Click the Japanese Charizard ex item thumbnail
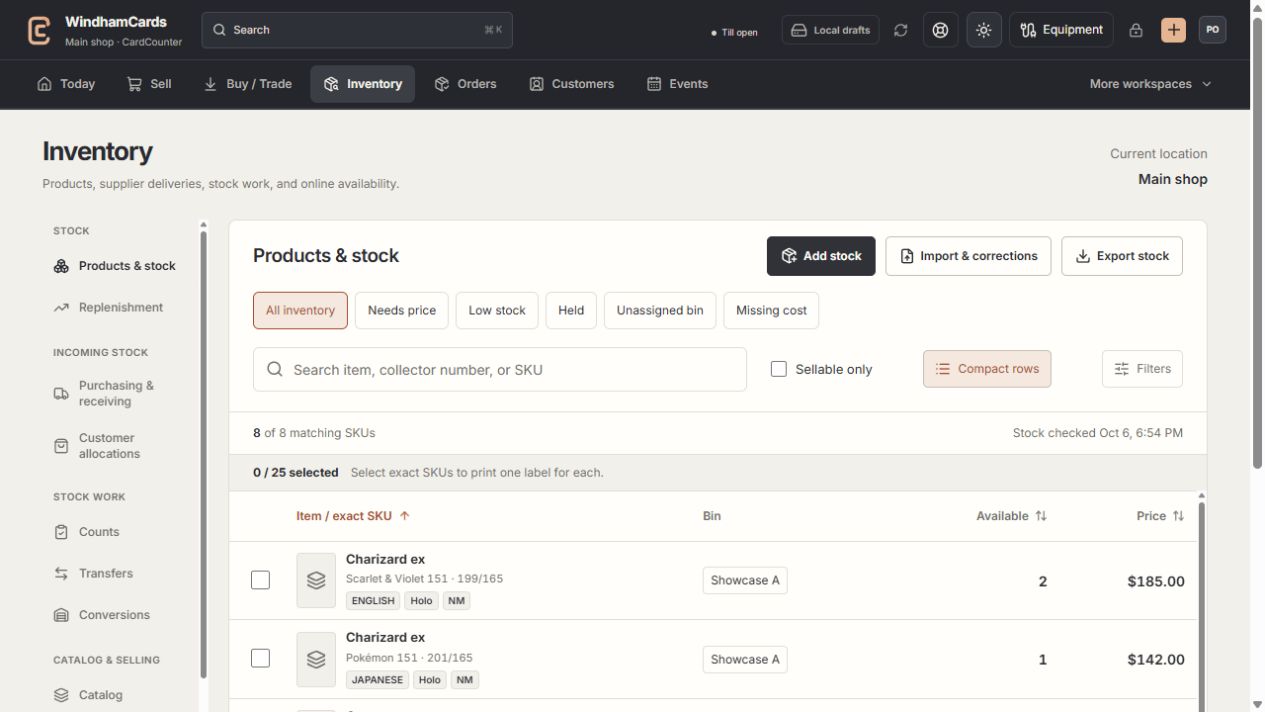1265x712 pixels. tap(316, 659)
